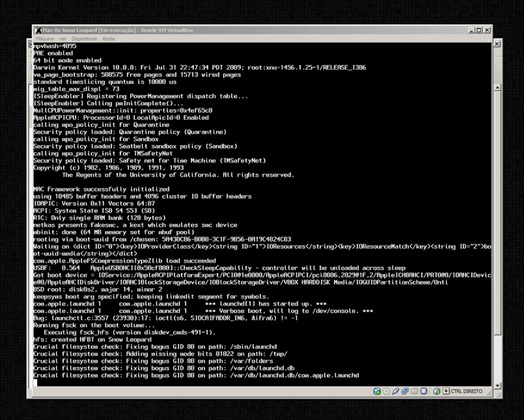Click the VirtualBox title bar app icon
Image resolution: width=524 pixels, height=420 pixels.
pyautogui.click(x=38, y=30)
